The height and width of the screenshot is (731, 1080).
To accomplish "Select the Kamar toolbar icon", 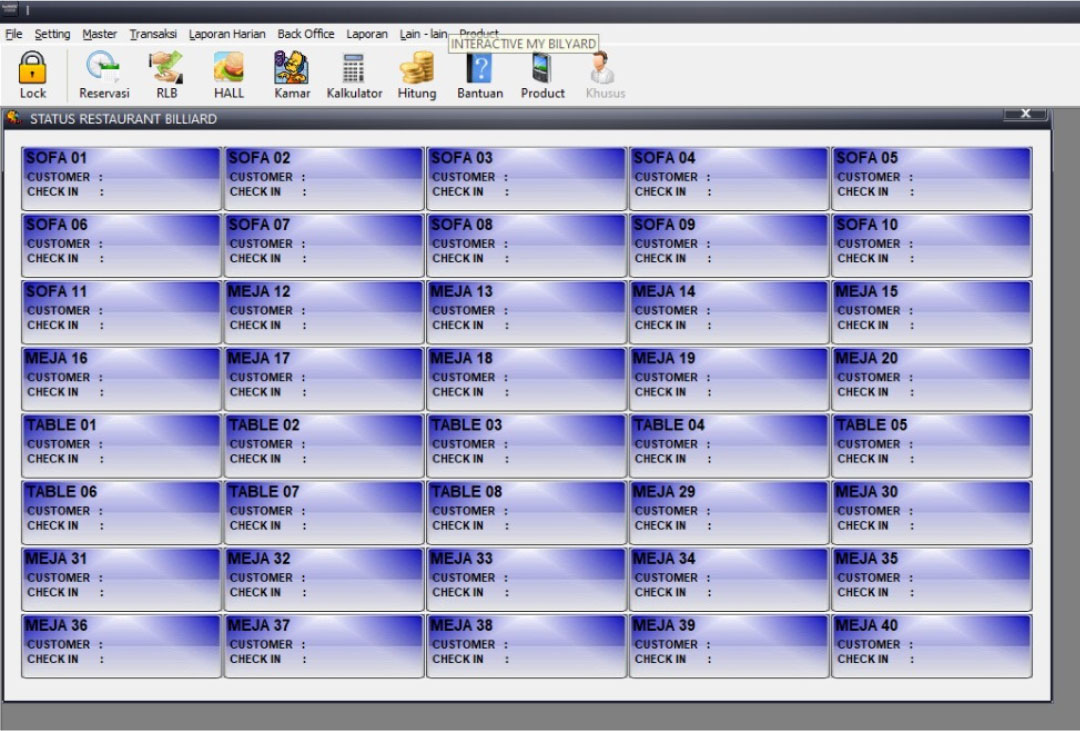I will tap(292, 69).
